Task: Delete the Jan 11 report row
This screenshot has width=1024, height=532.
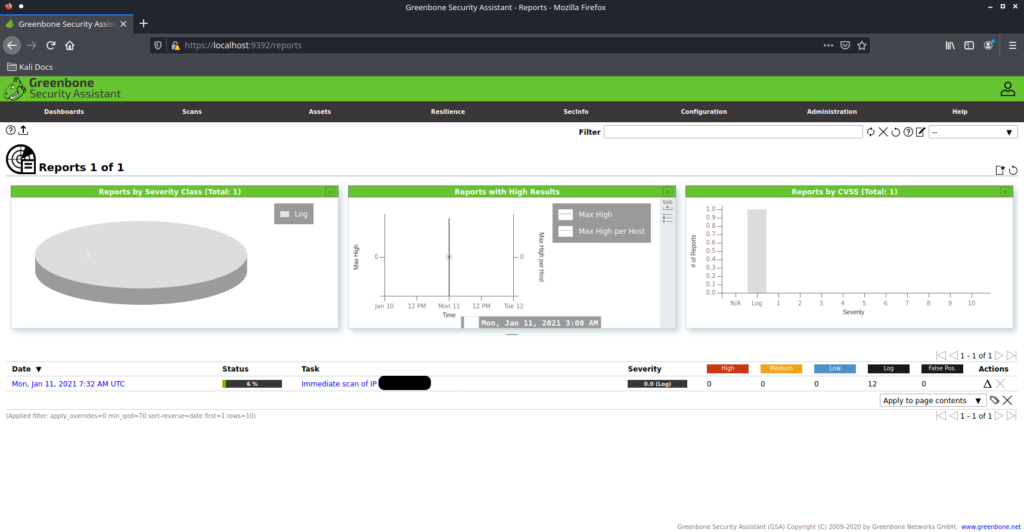Action: pyautogui.click(x=1000, y=384)
